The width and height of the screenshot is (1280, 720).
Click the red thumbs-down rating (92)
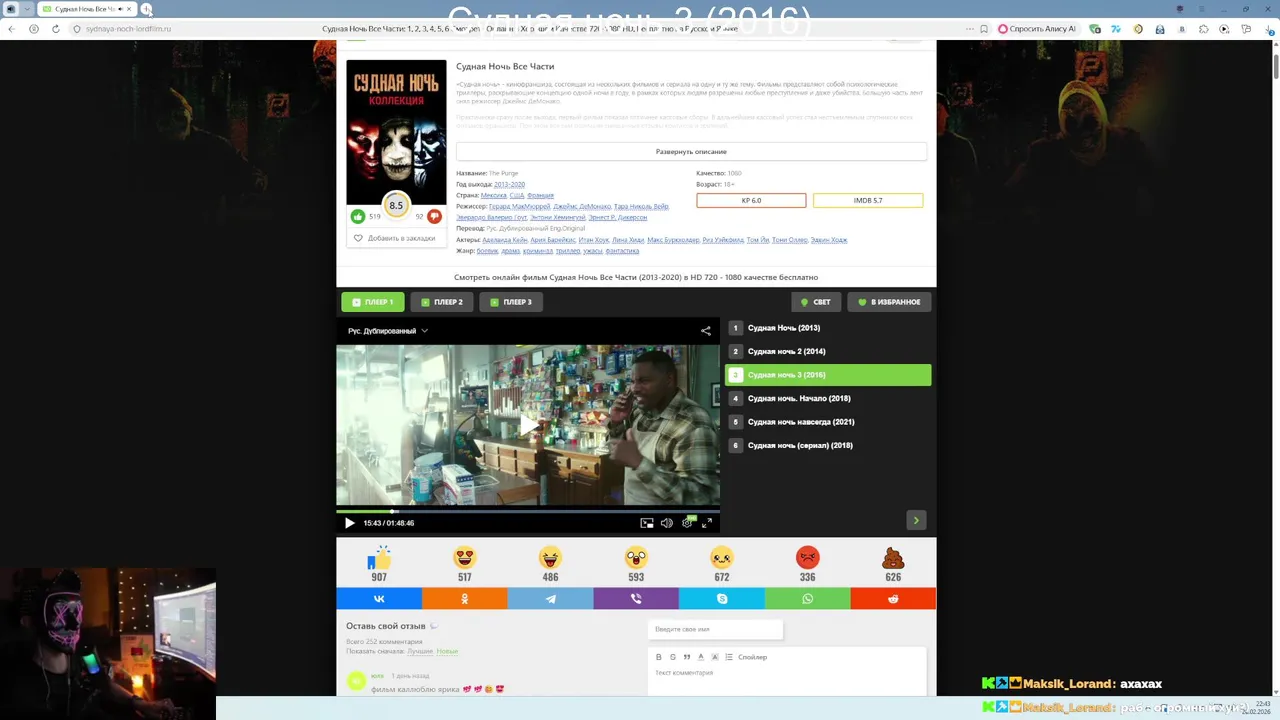click(434, 216)
